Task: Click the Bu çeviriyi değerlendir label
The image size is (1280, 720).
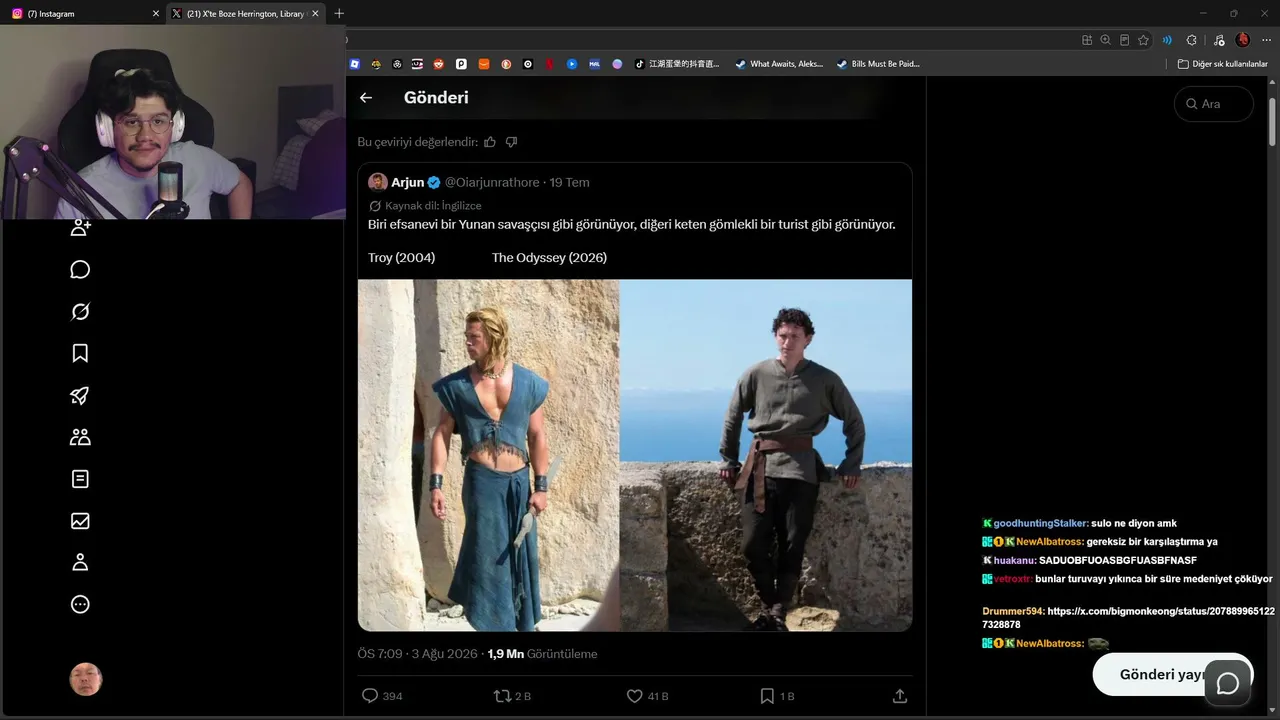Action: (417, 142)
